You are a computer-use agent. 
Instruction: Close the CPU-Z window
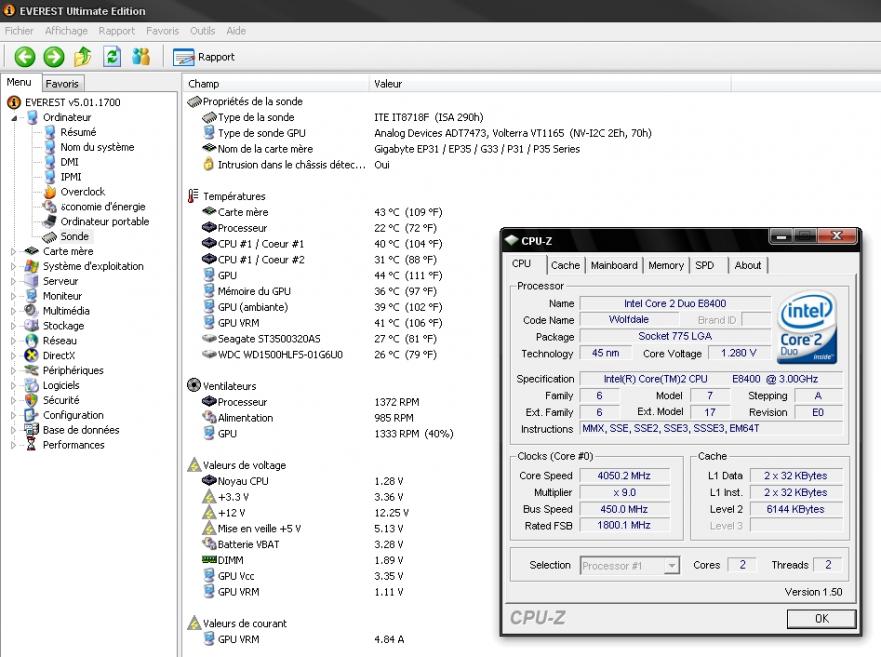(837, 236)
